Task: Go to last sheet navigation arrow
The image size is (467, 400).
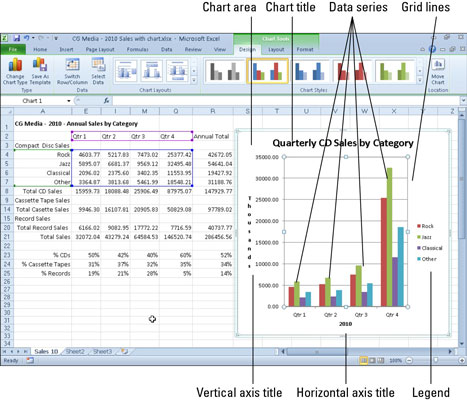Action: tap(25, 351)
